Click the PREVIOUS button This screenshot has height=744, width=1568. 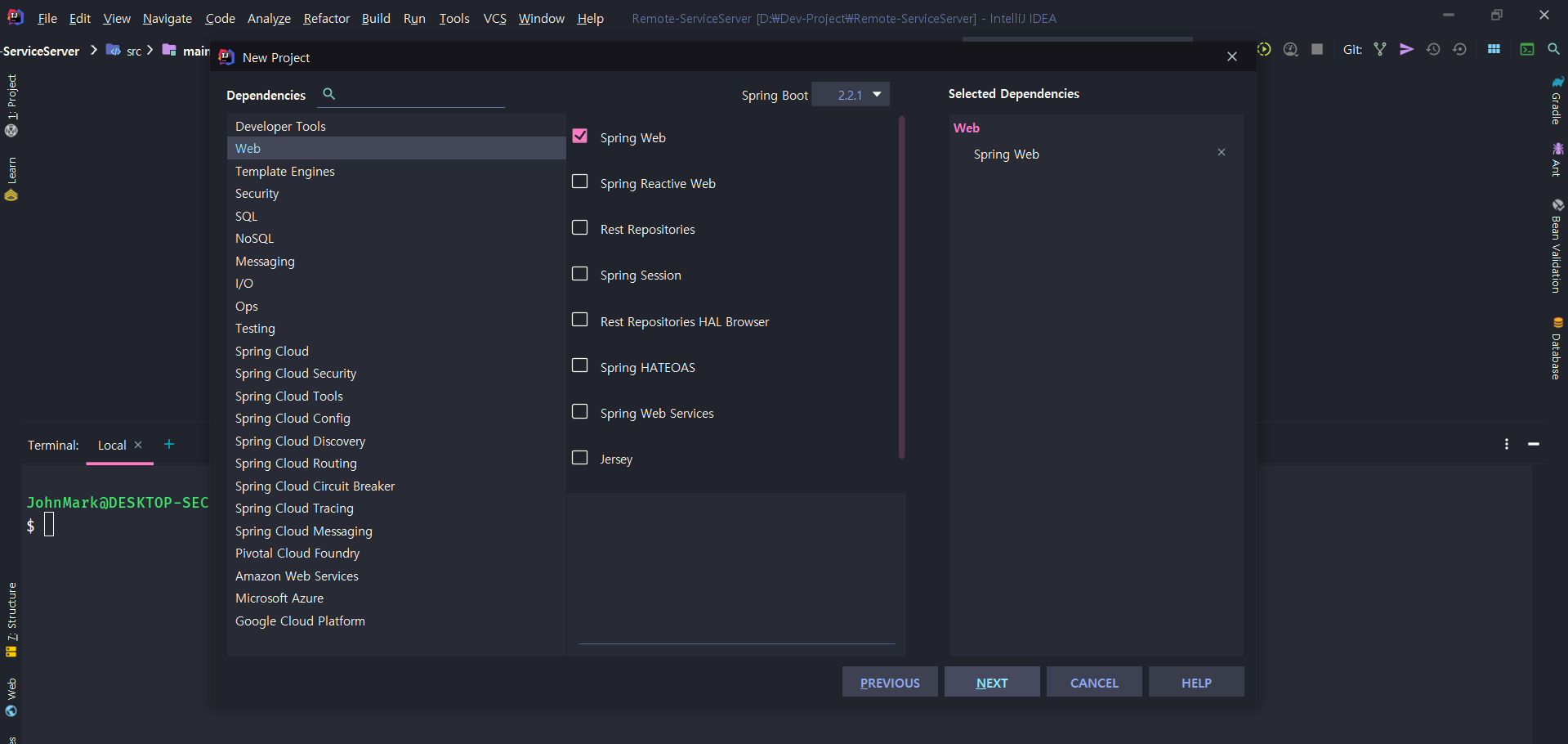pos(890,682)
